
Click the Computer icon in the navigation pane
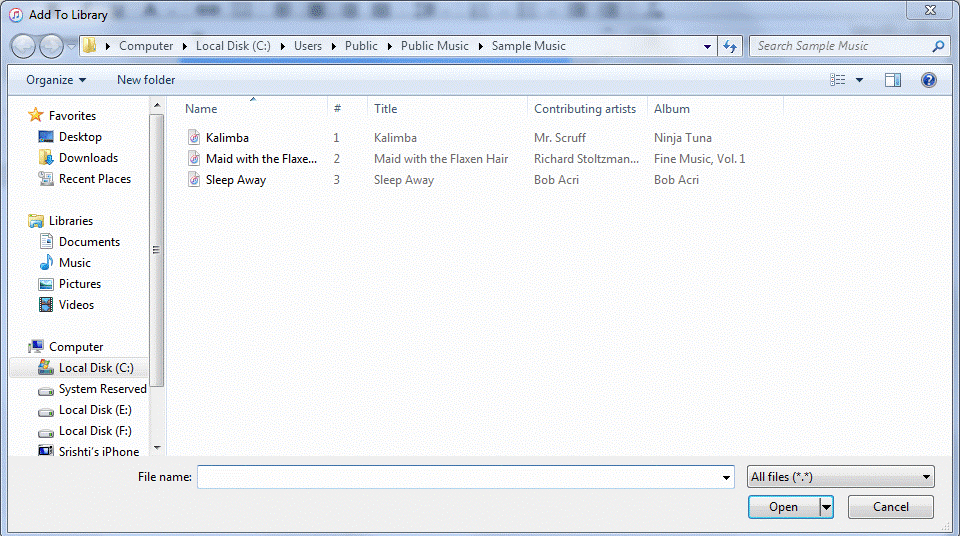(x=36, y=347)
